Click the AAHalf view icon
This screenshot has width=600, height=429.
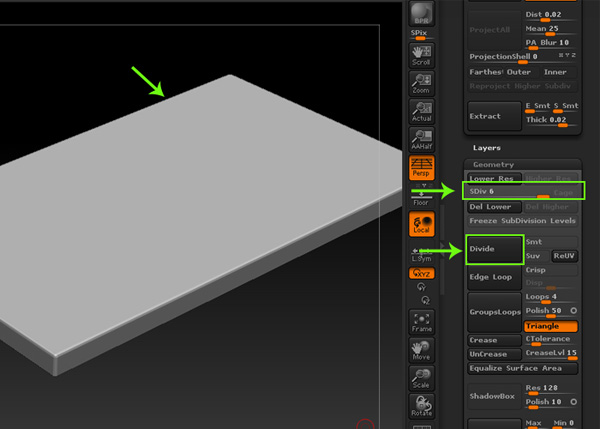tap(421, 142)
